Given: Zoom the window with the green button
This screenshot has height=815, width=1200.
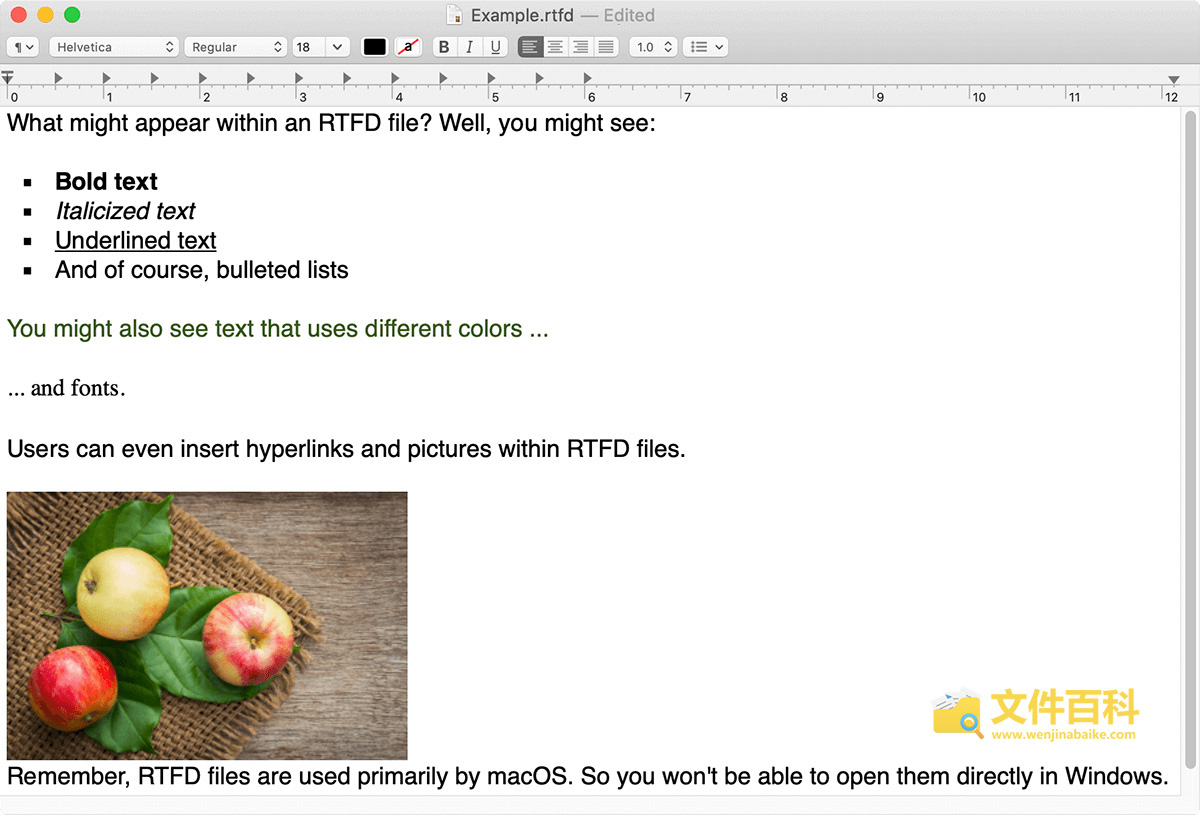Looking at the screenshot, I should pos(71,15).
